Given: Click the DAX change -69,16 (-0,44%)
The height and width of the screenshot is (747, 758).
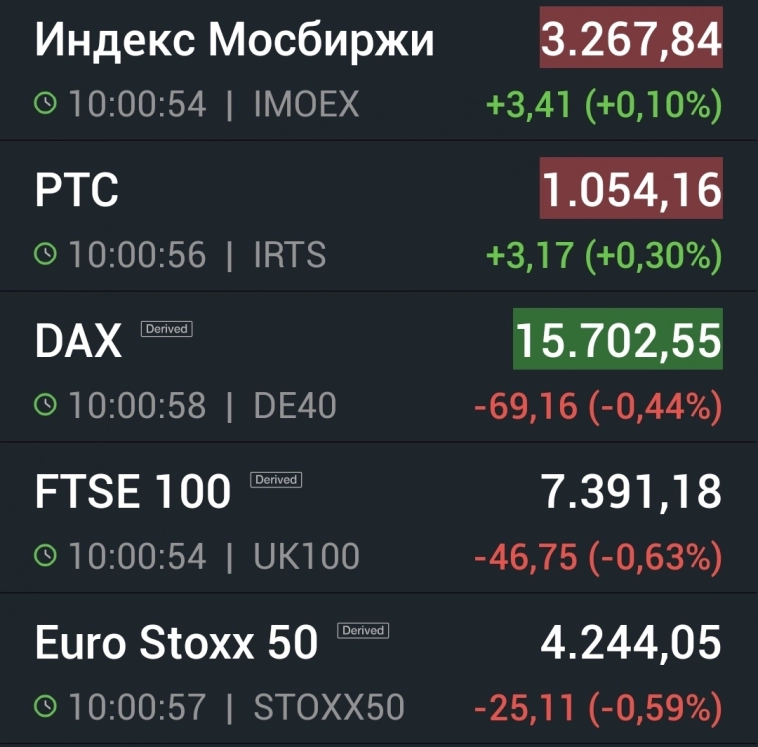Looking at the screenshot, I should (598, 406).
